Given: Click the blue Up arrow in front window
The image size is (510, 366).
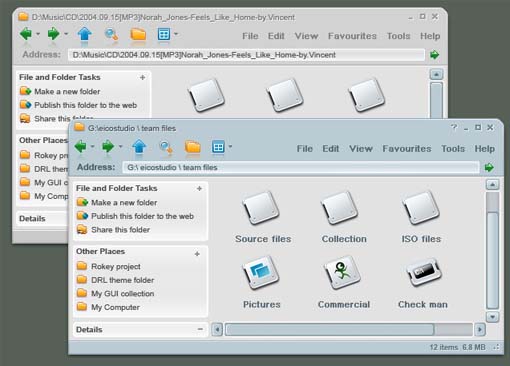Looking at the screenshot, I should (x=139, y=146).
